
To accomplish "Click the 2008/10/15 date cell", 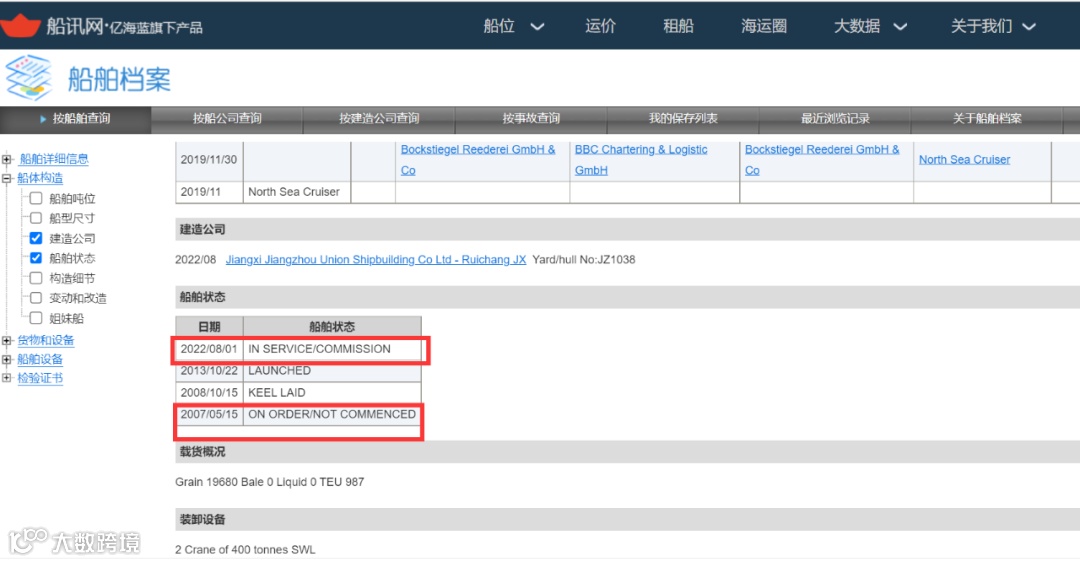I will click(209, 393).
